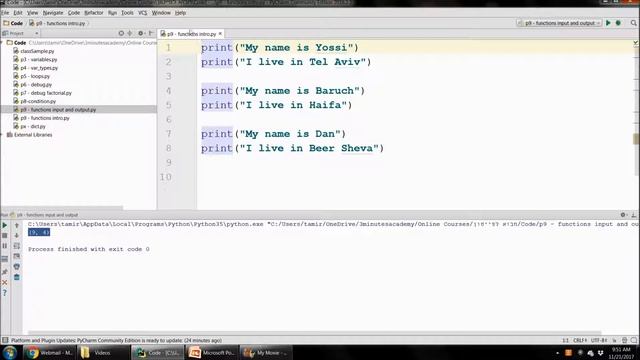Click the platform and plugin updates status message
640x360 pixels.
tap(116, 340)
